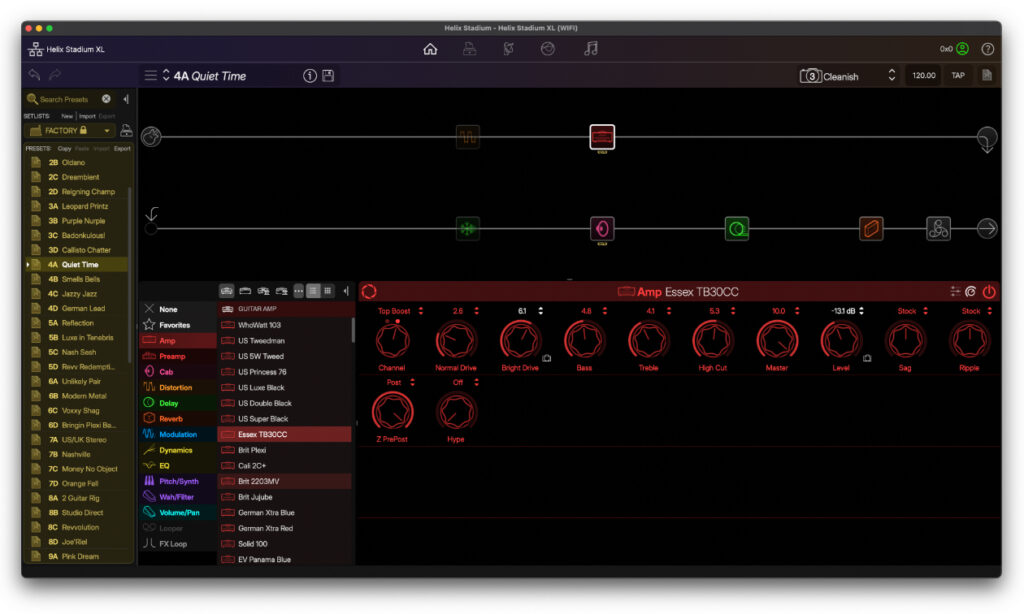The width and height of the screenshot is (1024, 614).
Task: Click the music note metronome icon
Action: [x=592, y=47]
